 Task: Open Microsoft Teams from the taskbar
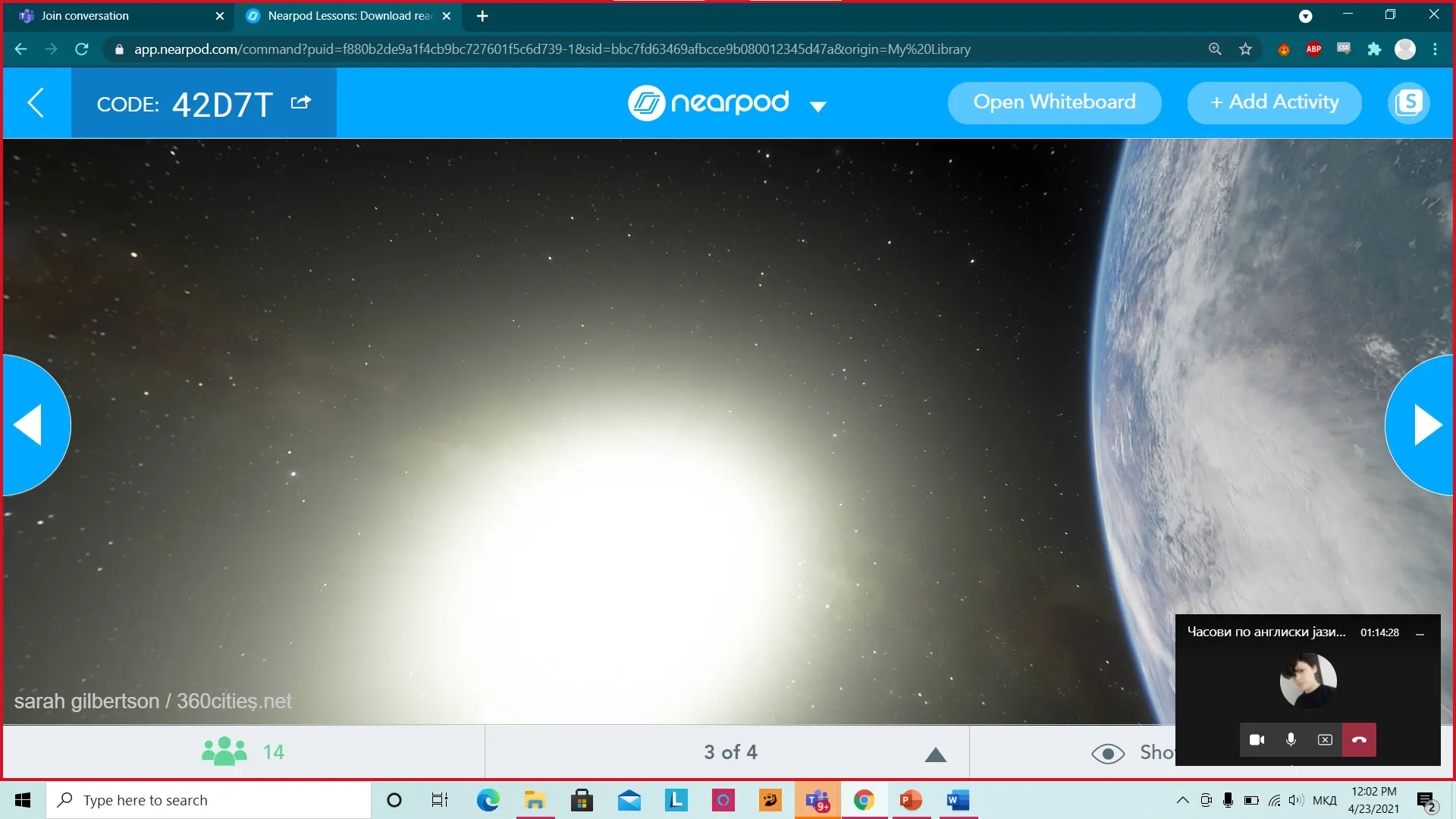click(817, 800)
